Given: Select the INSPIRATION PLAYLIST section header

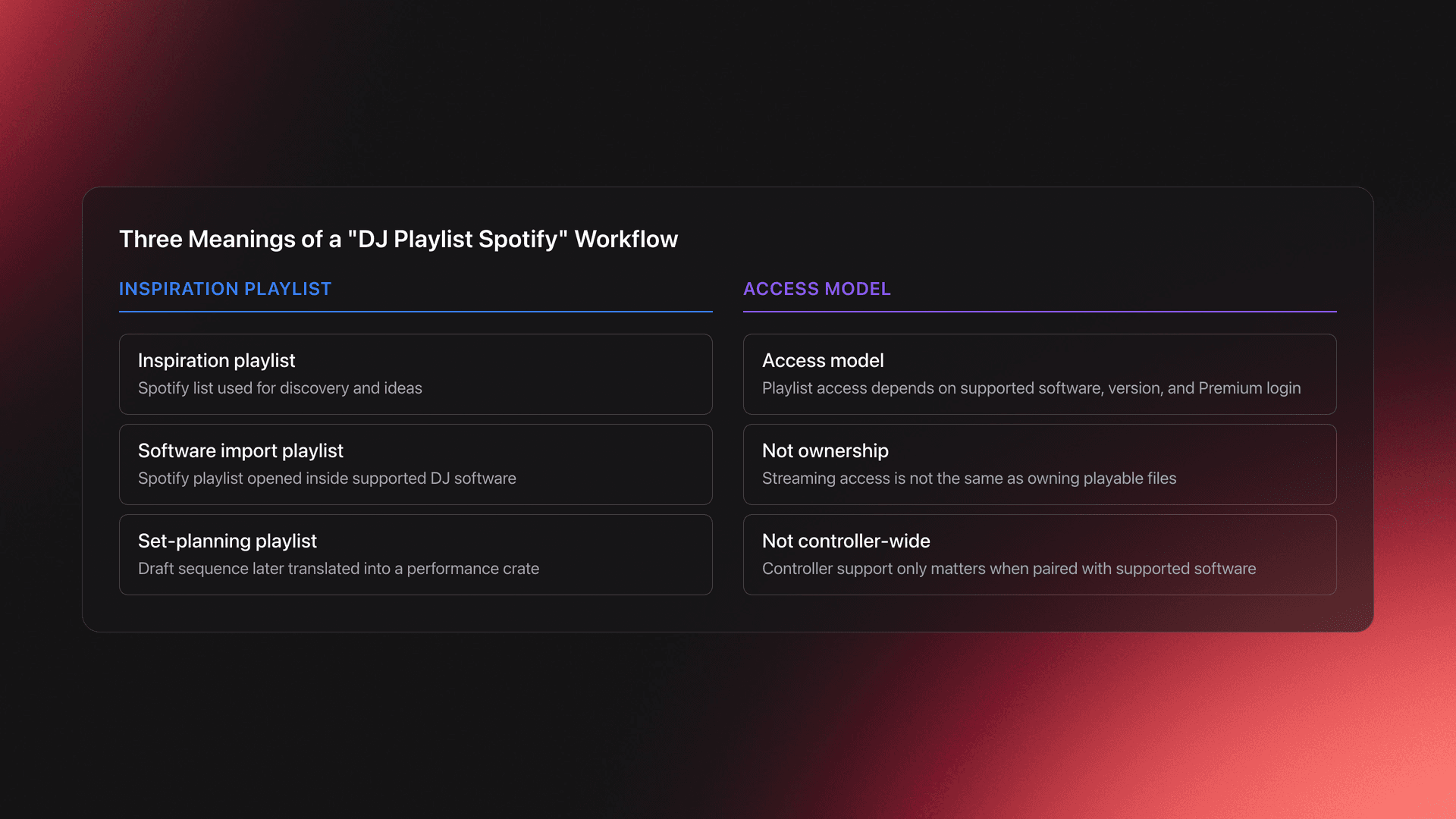Looking at the screenshot, I should pyautogui.click(x=224, y=289).
